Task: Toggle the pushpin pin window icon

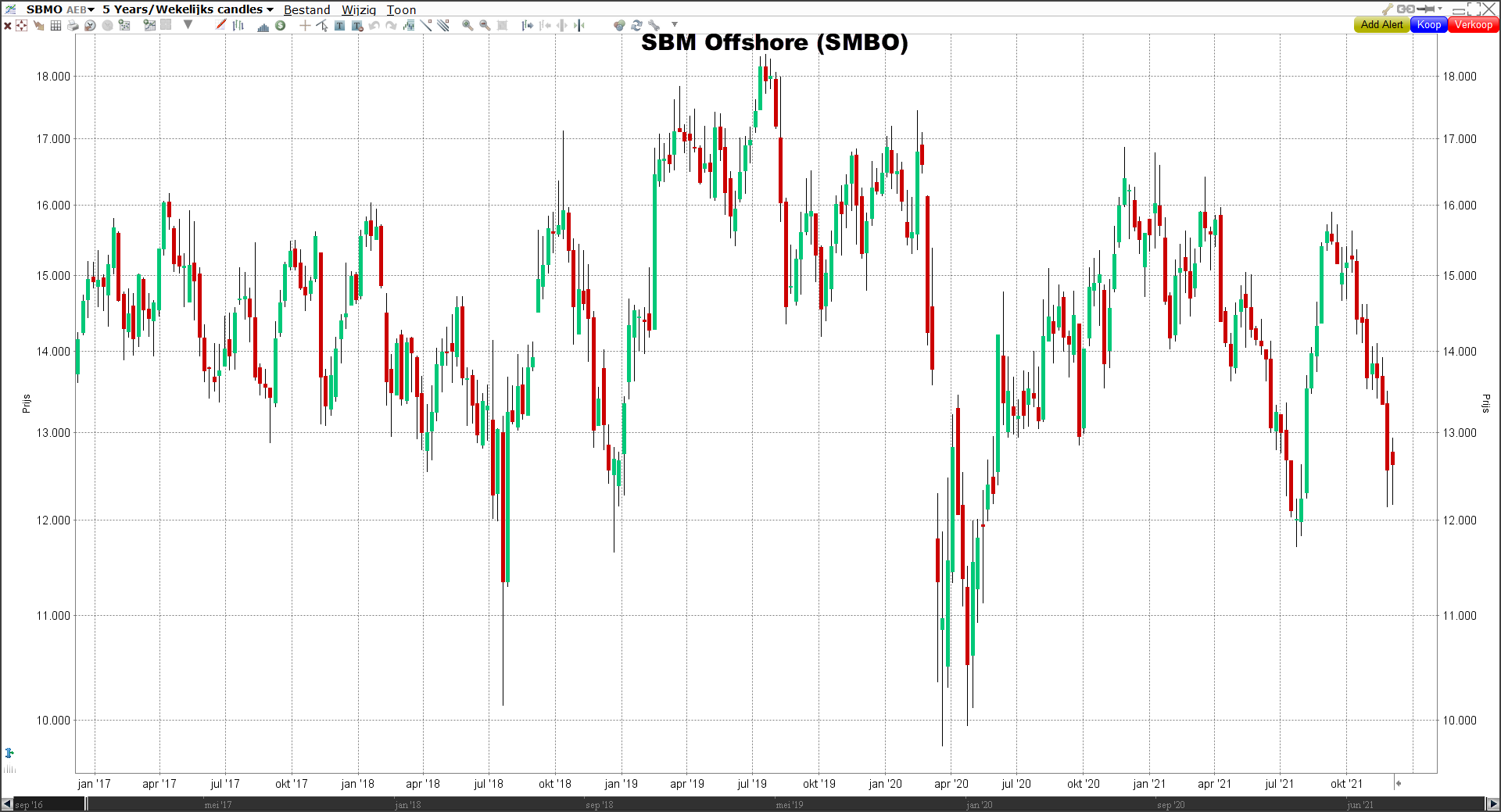Action: pos(1425,9)
